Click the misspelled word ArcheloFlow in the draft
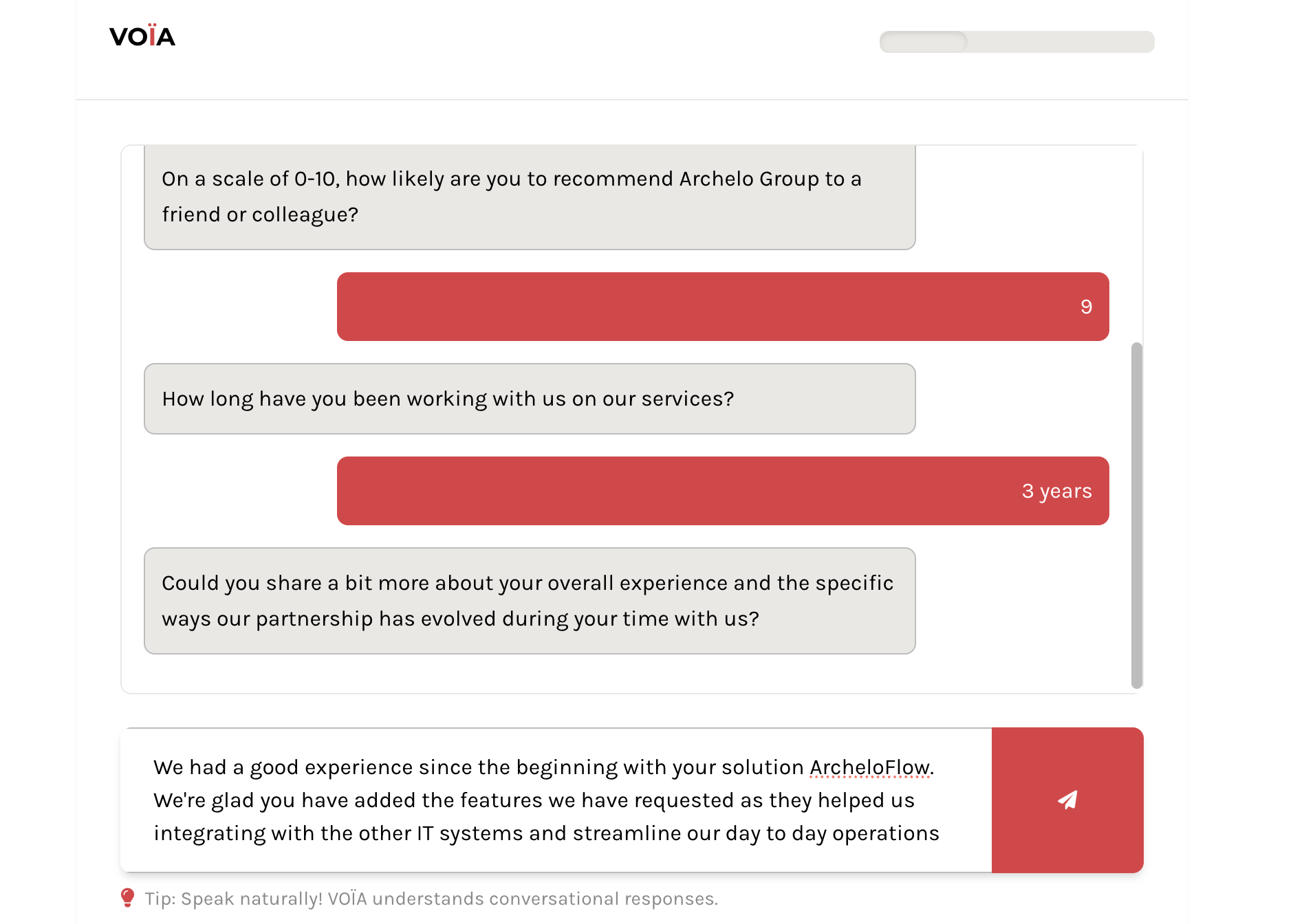The height and width of the screenshot is (924, 1293). pyautogui.click(x=869, y=767)
